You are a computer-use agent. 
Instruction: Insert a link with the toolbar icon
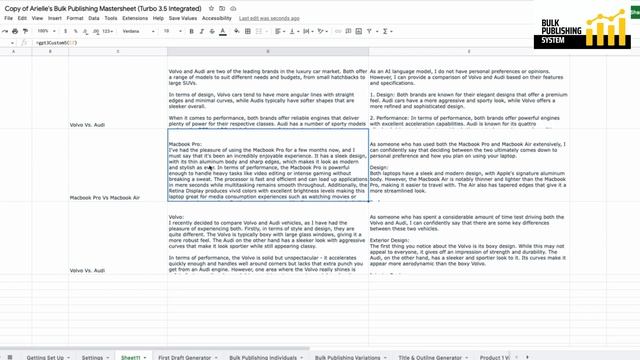pyautogui.click(x=338, y=31)
